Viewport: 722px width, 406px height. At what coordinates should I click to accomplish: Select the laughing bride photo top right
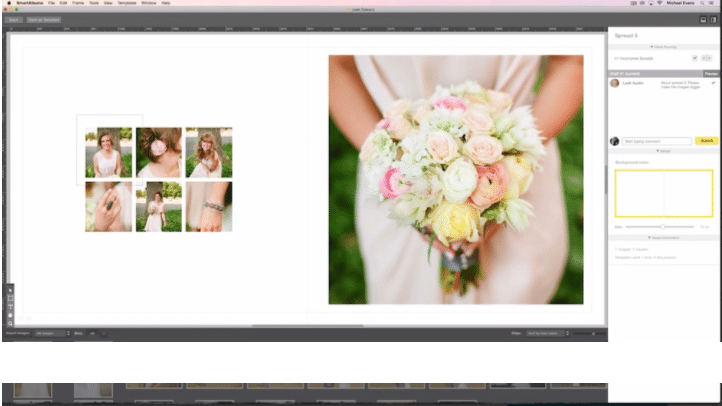209,152
